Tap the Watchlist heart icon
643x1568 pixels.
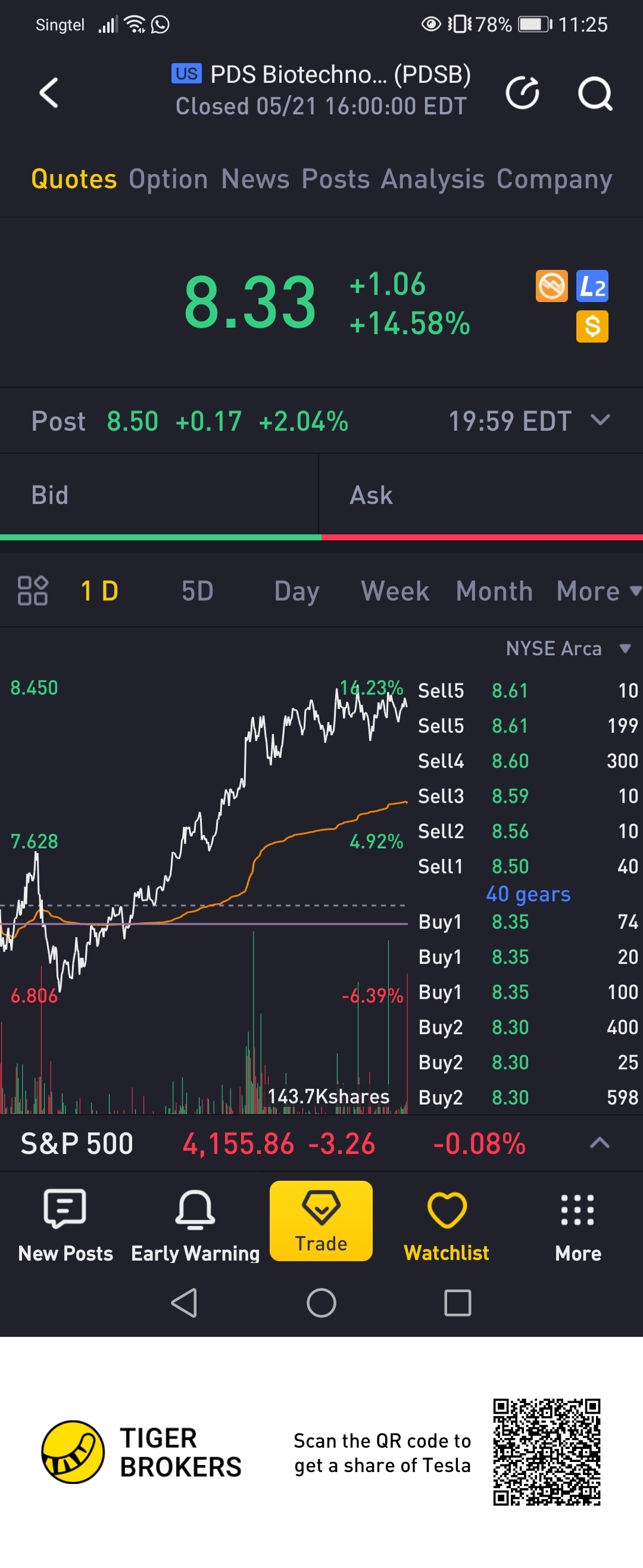(x=447, y=1209)
